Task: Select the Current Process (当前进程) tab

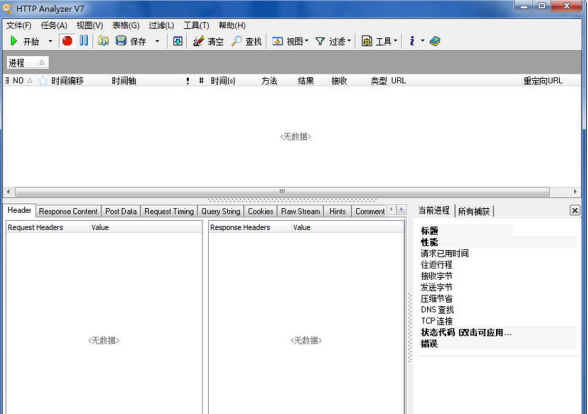Action: pyautogui.click(x=434, y=210)
